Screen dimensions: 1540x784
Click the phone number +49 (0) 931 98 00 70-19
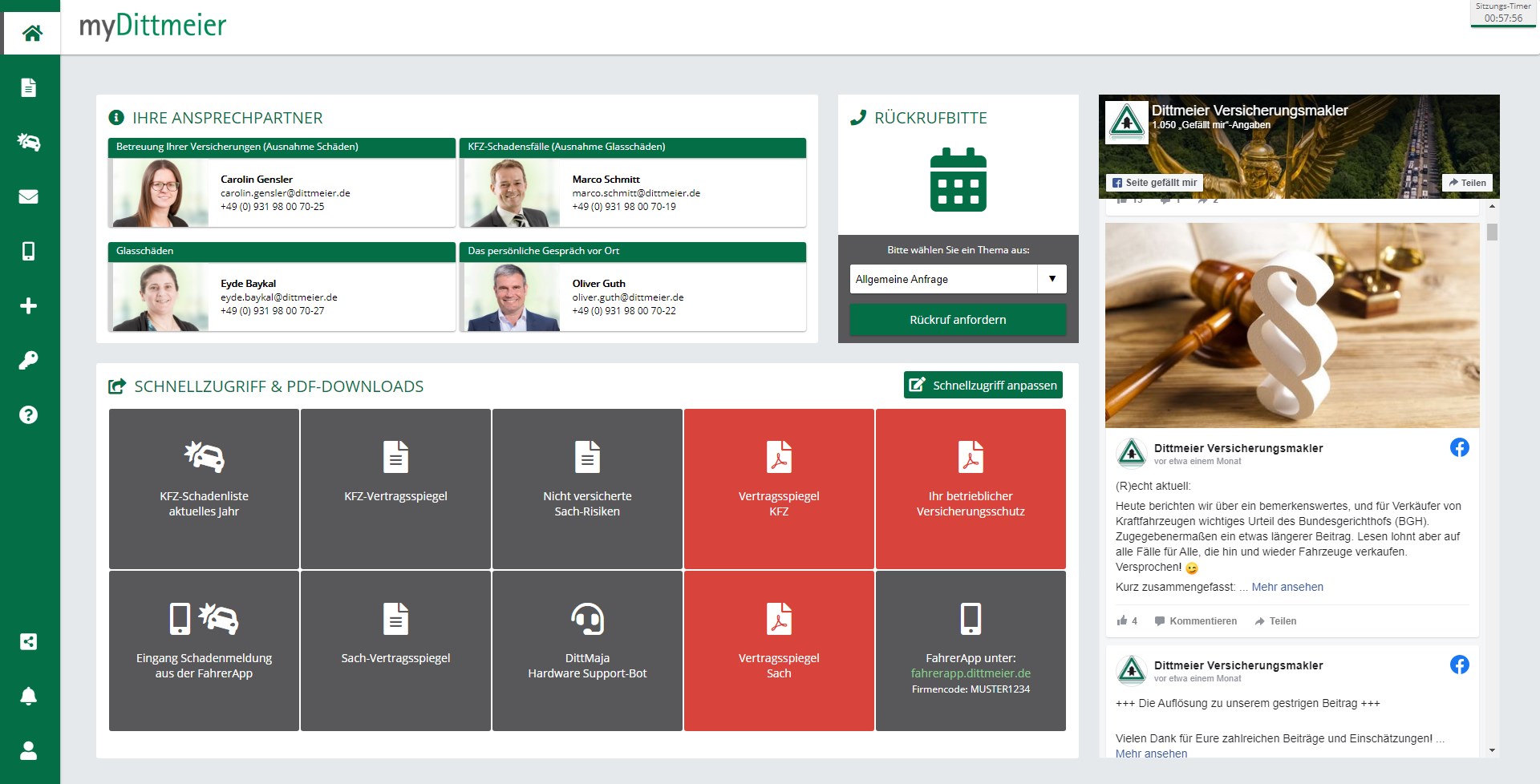624,207
